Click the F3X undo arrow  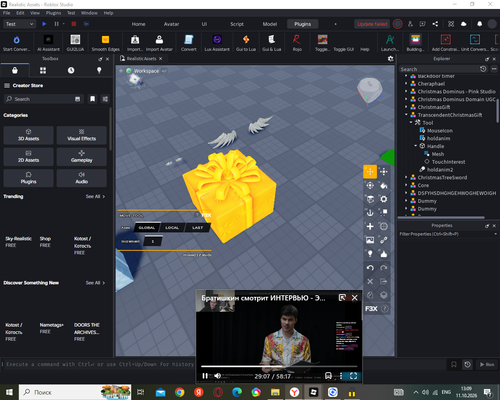click(370, 268)
